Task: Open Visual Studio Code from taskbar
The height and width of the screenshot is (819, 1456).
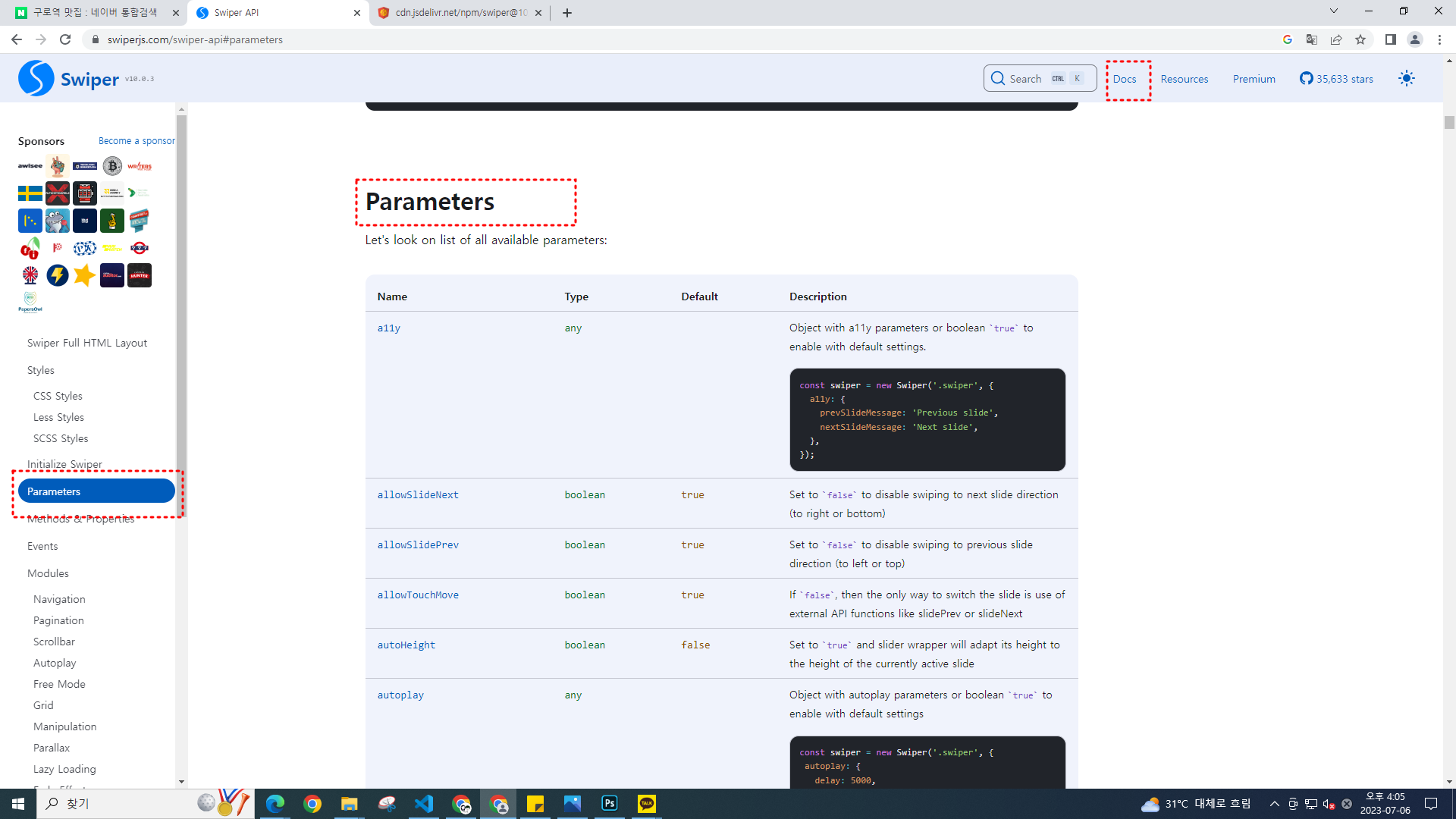Action: tap(423, 803)
